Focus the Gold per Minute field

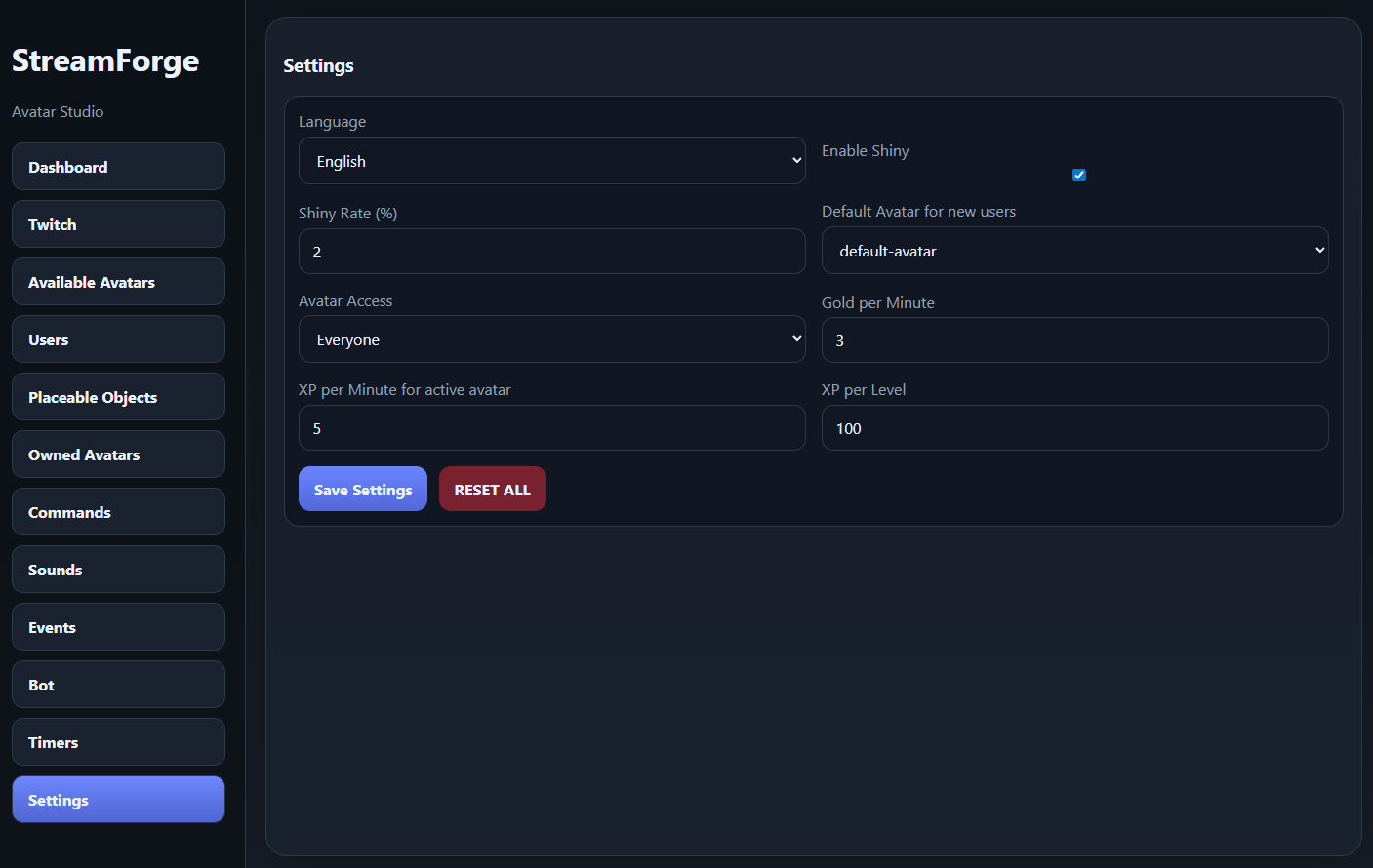pyautogui.click(x=1074, y=340)
